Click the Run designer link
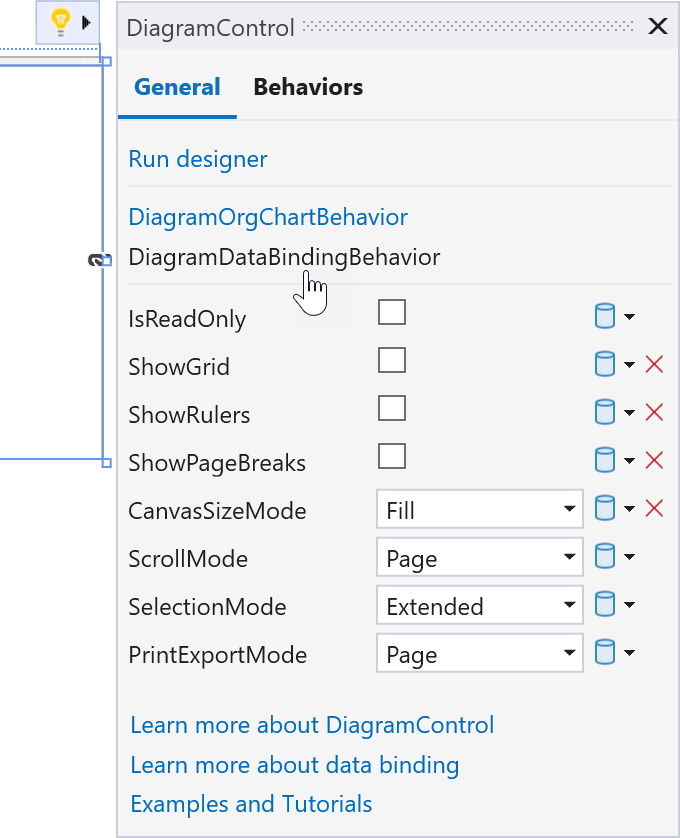Image resolution: width=680 pixels, height=838 pixels. click(198, 159)
